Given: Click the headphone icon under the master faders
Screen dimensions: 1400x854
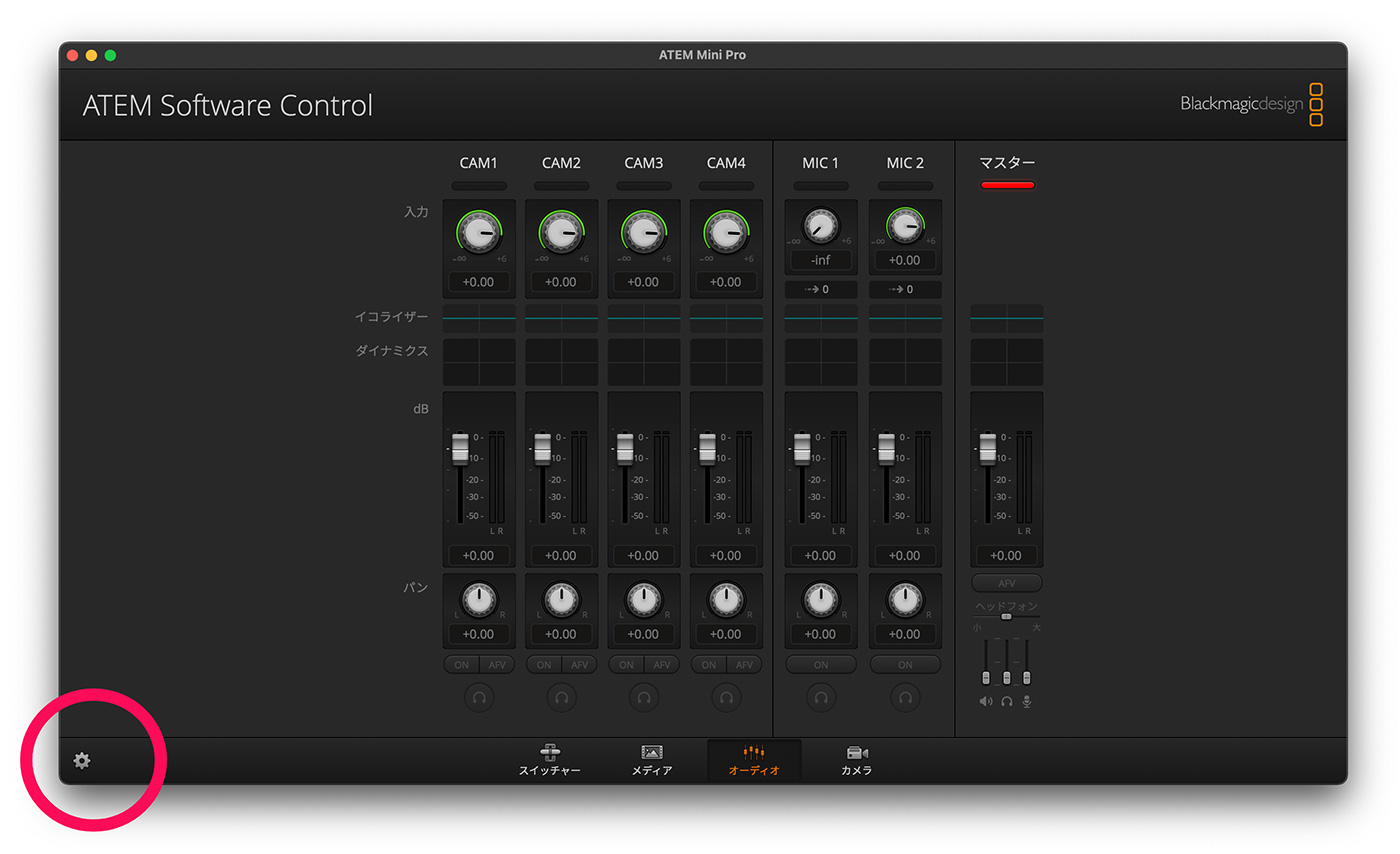Looking at the screenshot, I should tap(1007, 701).
